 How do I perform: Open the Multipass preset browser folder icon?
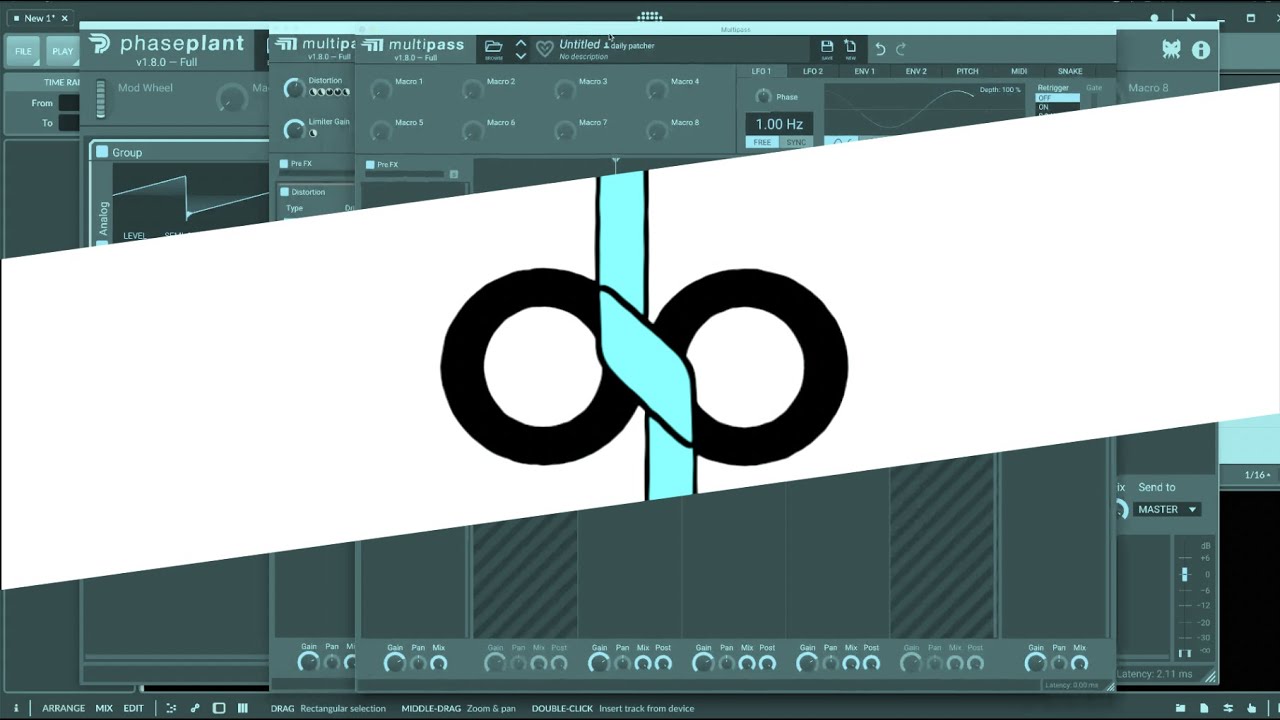tap(493, 46)
